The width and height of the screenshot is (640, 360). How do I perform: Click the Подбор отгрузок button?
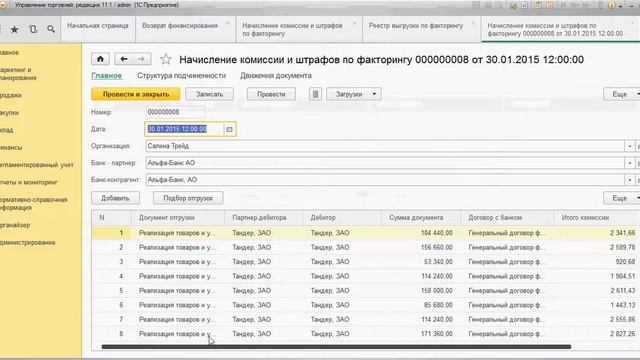(x=188, y=198)
